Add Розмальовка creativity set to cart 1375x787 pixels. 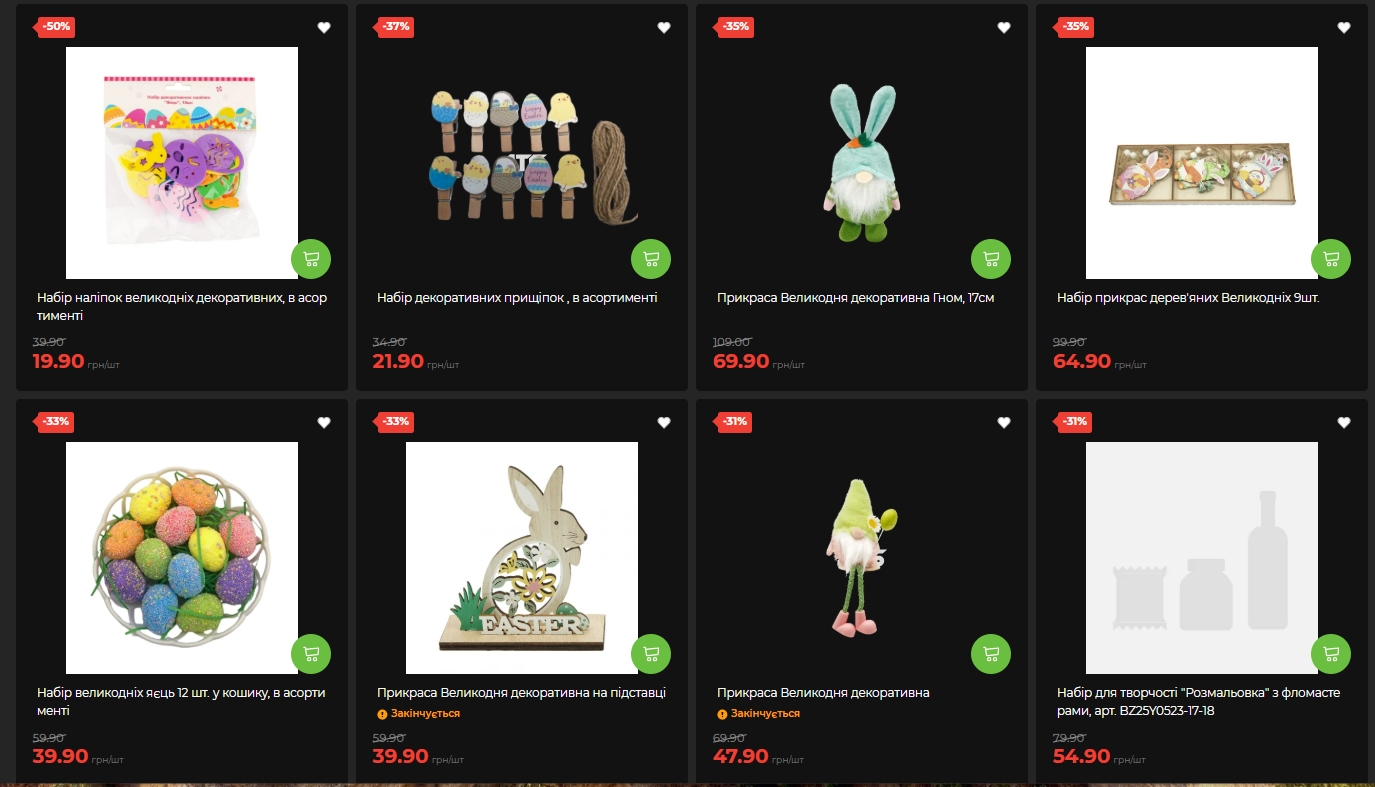click(1331, 654)
